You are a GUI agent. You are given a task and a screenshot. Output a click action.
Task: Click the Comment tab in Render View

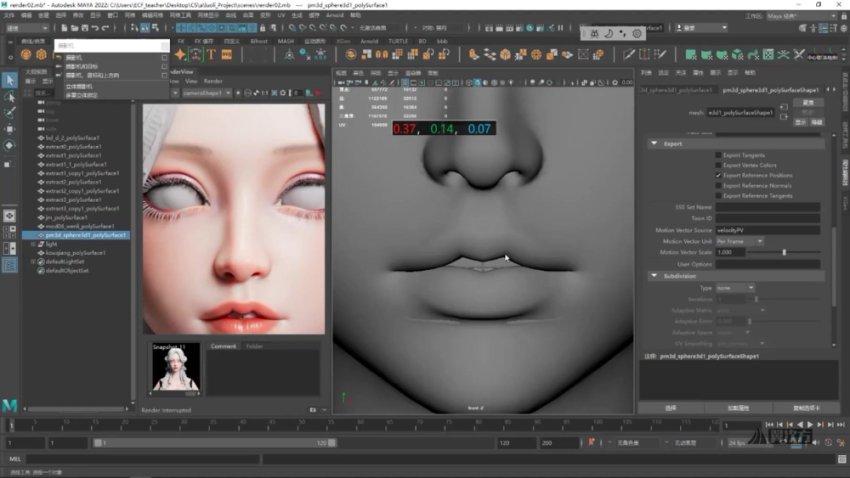pyautogui.click(x=223, y=346)
